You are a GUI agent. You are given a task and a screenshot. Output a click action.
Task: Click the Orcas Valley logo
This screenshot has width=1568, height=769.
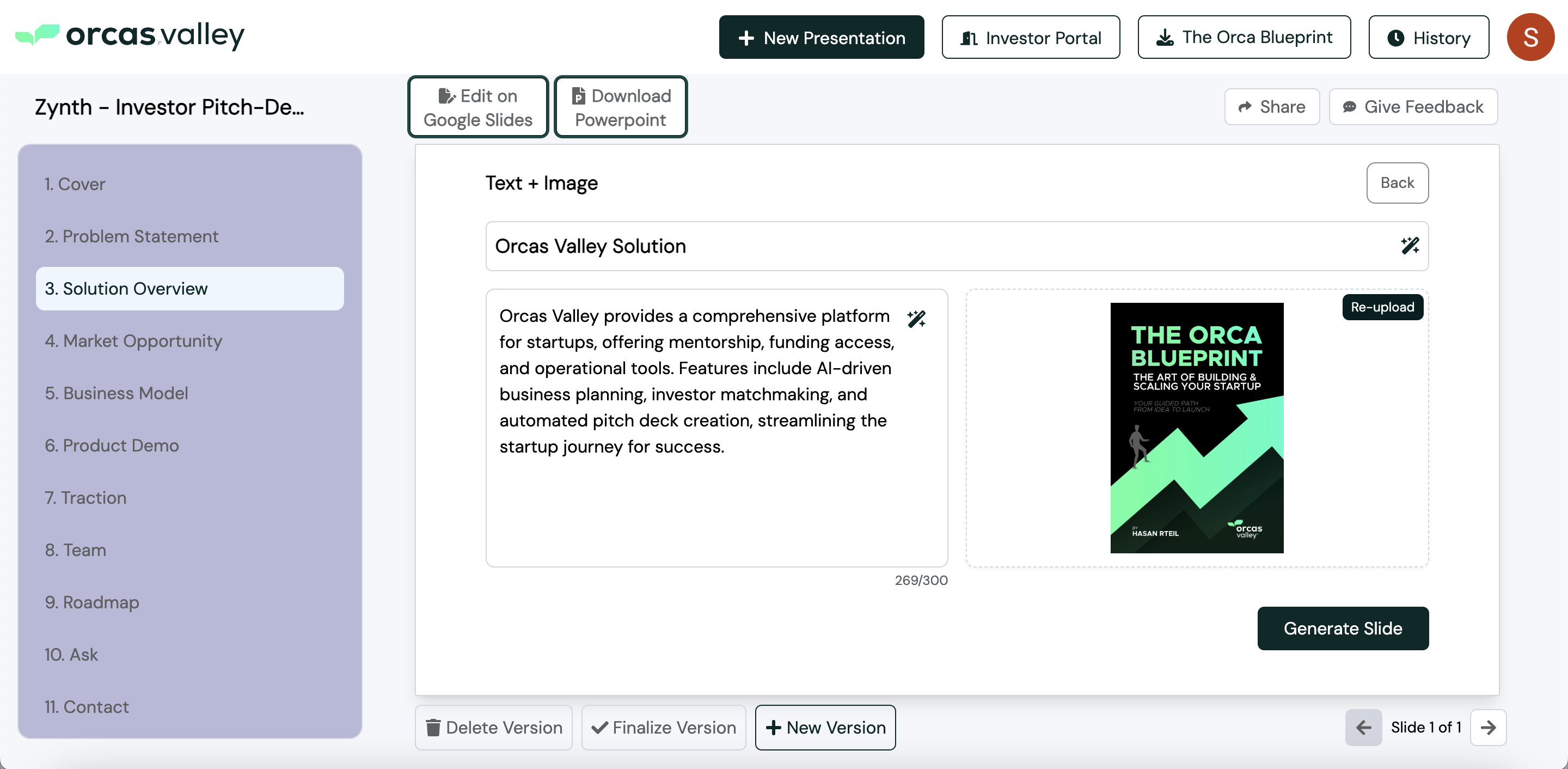[130, 35]
